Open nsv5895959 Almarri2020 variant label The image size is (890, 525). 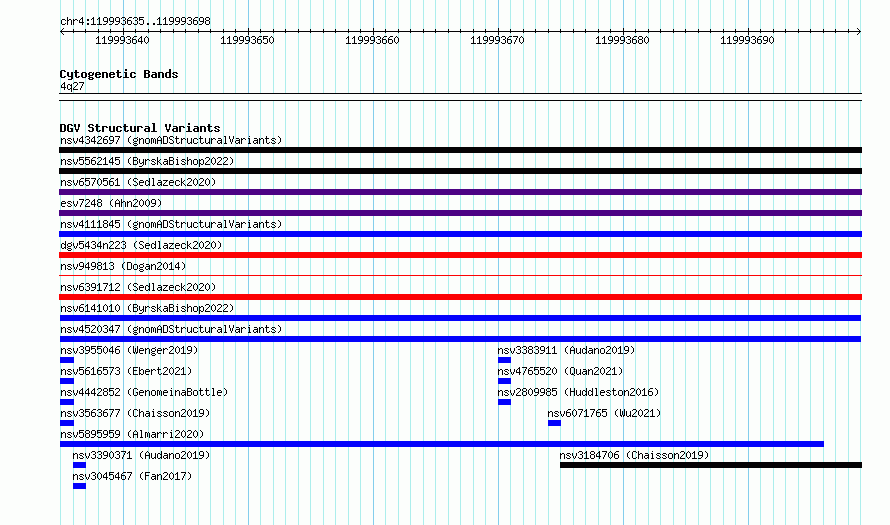pos(132,434)
